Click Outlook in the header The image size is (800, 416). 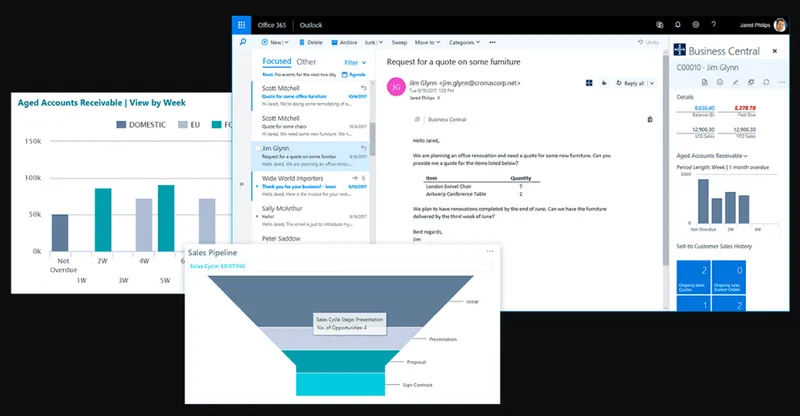coord(311,25)
